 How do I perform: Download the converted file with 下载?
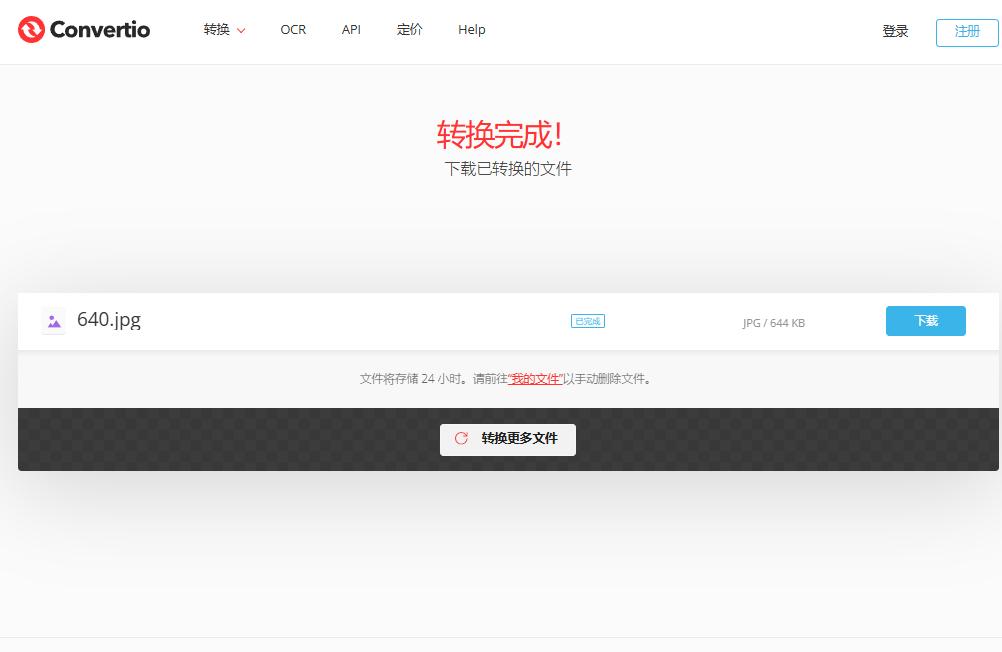[925, 321]
